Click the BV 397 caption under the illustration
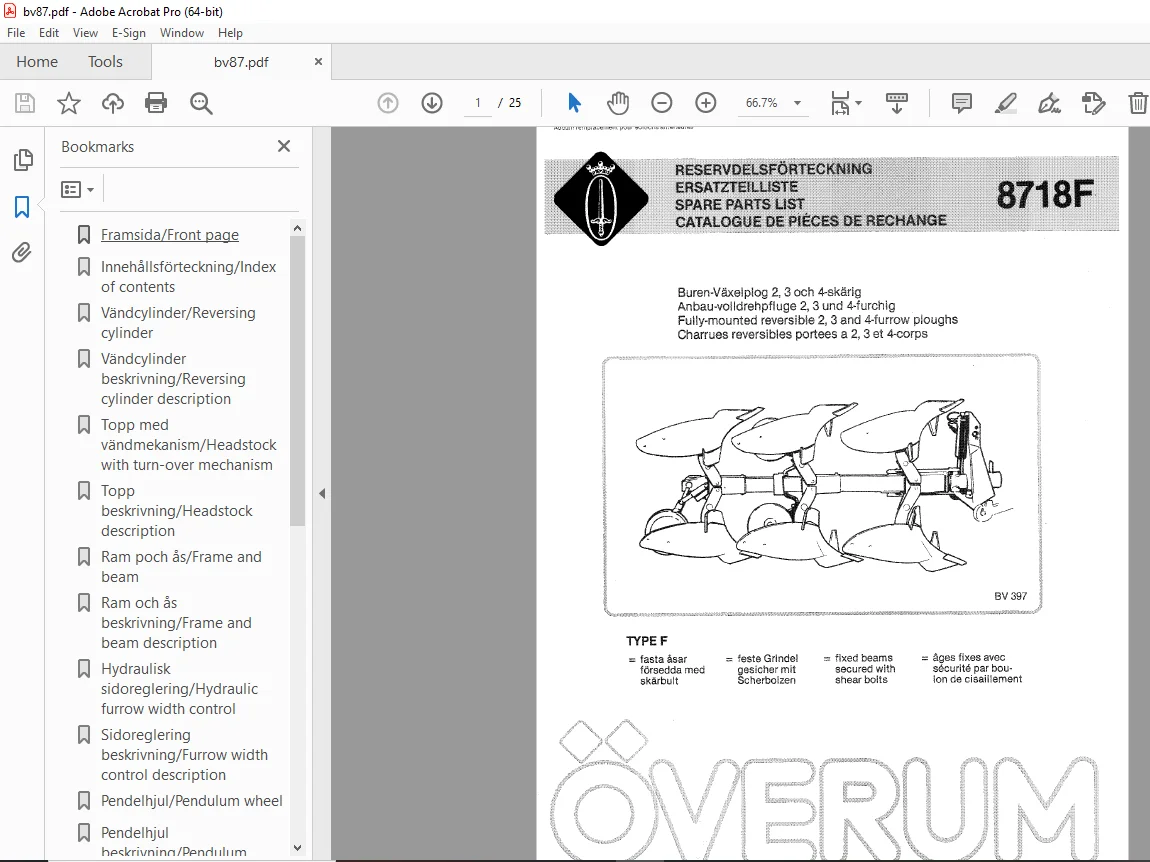Screen dimensions: 1150x862 [x=1010, y=596]
